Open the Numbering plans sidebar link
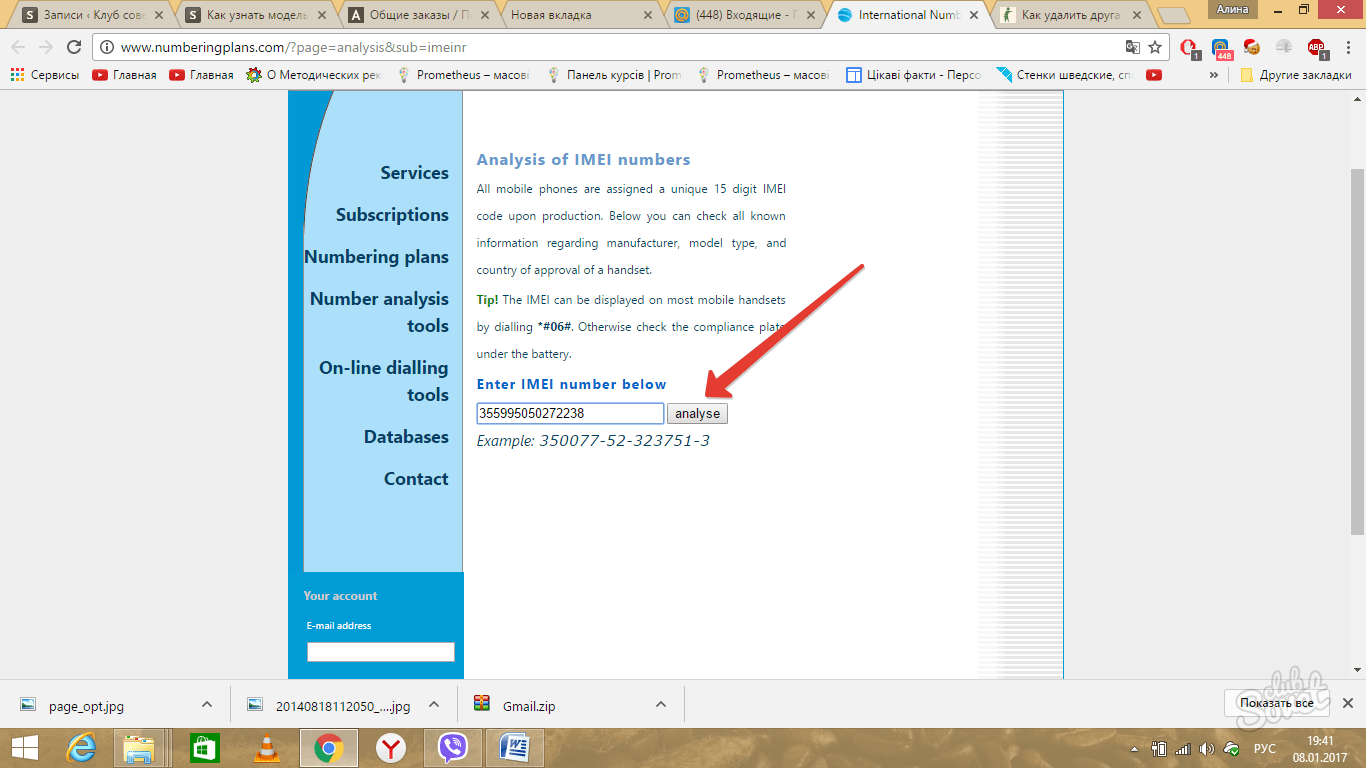 pyautogui.click(x=376, y=257)
